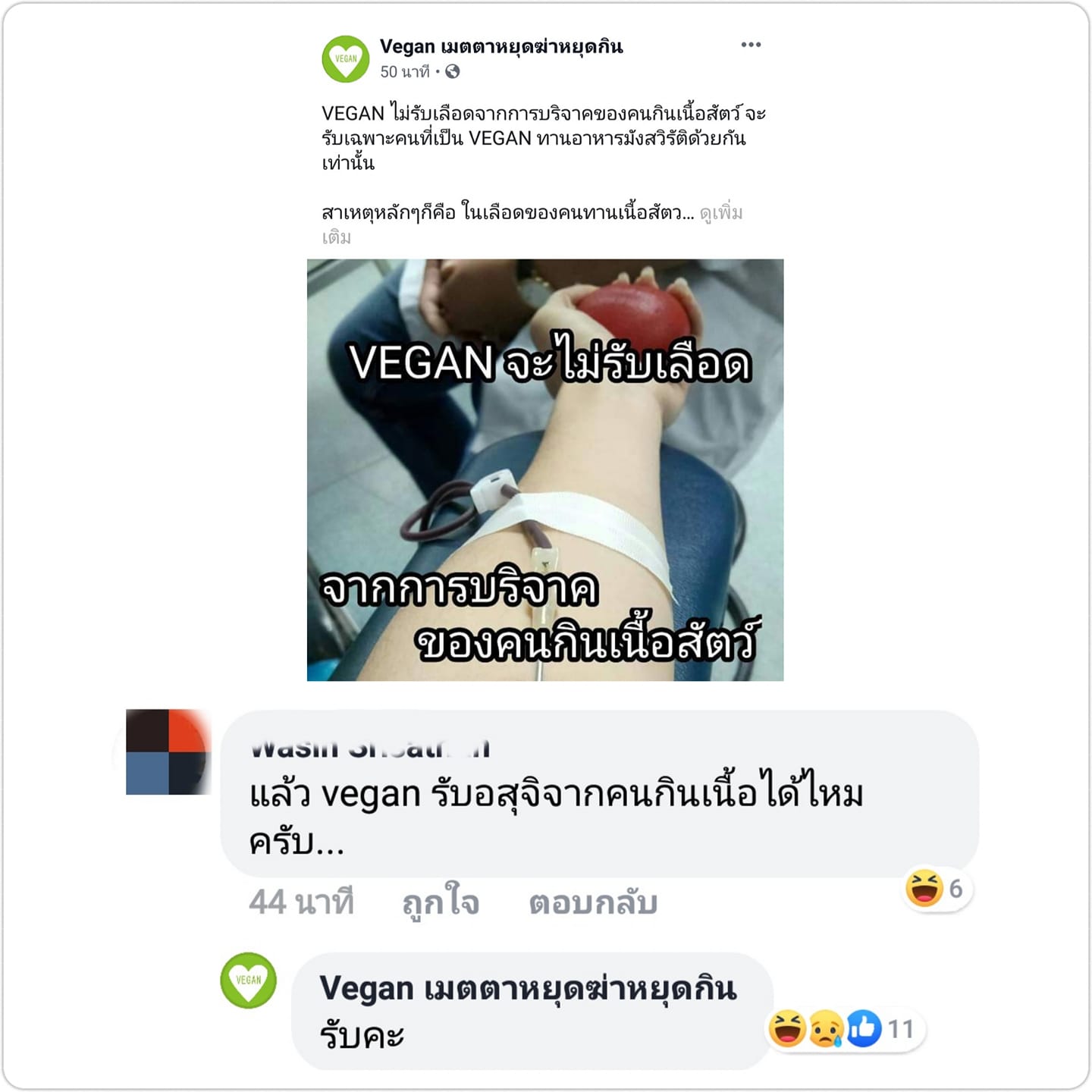The image size is (1092, 1092).
Task: Click the green Vegan heart page avatar
Action: tap(346, 58)
